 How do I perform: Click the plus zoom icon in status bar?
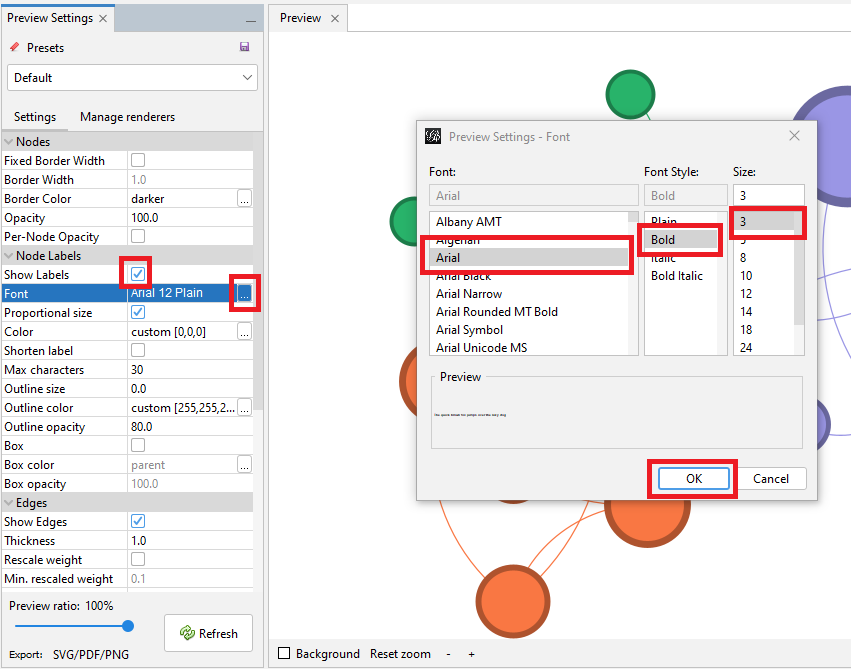pos(471,653)
